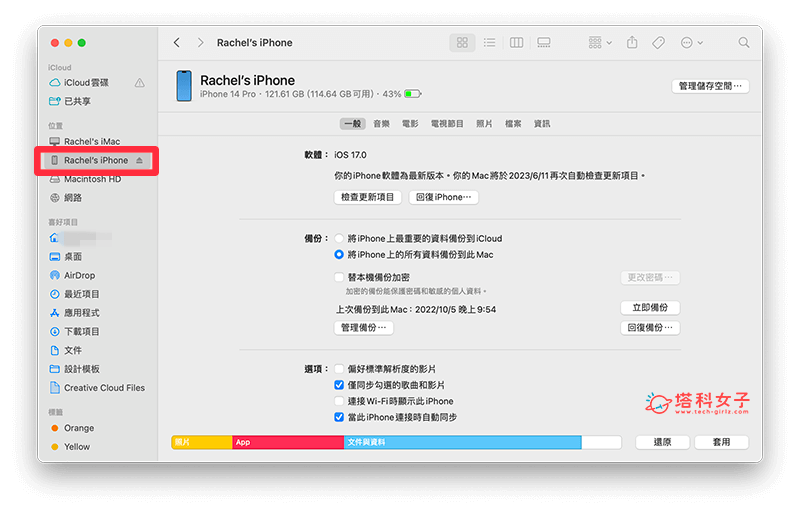Click 立即備份 button
800x512 pixels.
coord(650,308)
